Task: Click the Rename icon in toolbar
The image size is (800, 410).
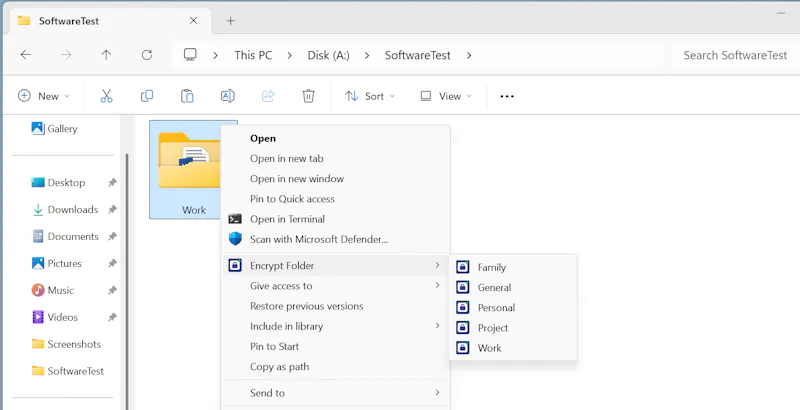Action: pos(228,96)
